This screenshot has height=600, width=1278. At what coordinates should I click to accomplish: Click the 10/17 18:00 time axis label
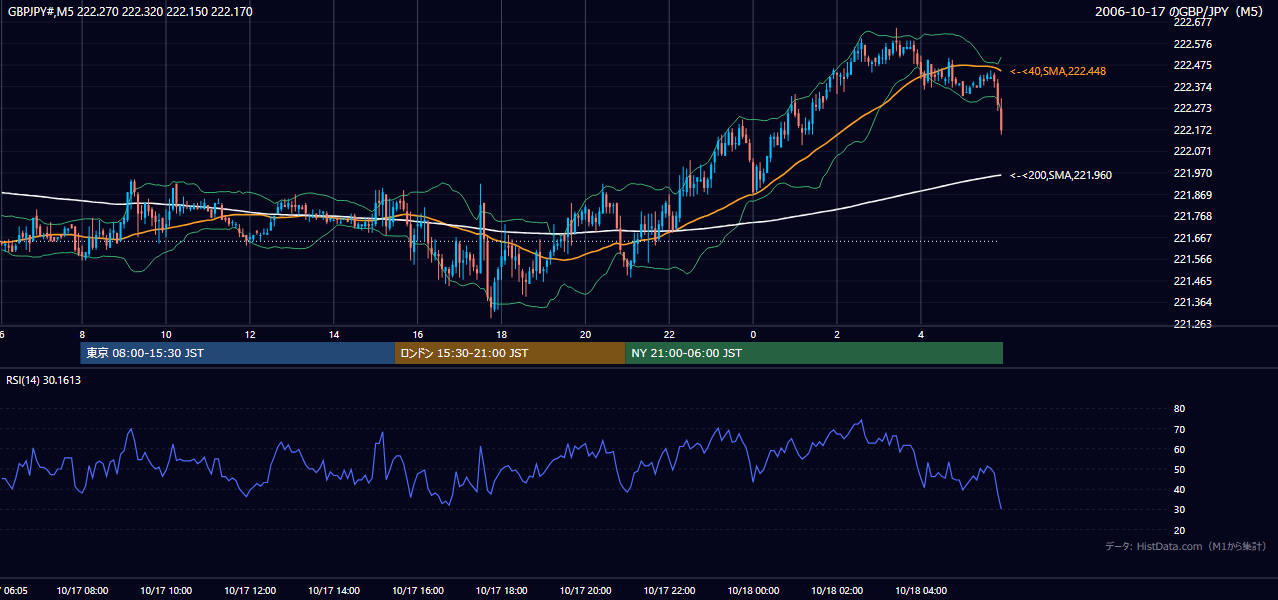tap(502, 591)
